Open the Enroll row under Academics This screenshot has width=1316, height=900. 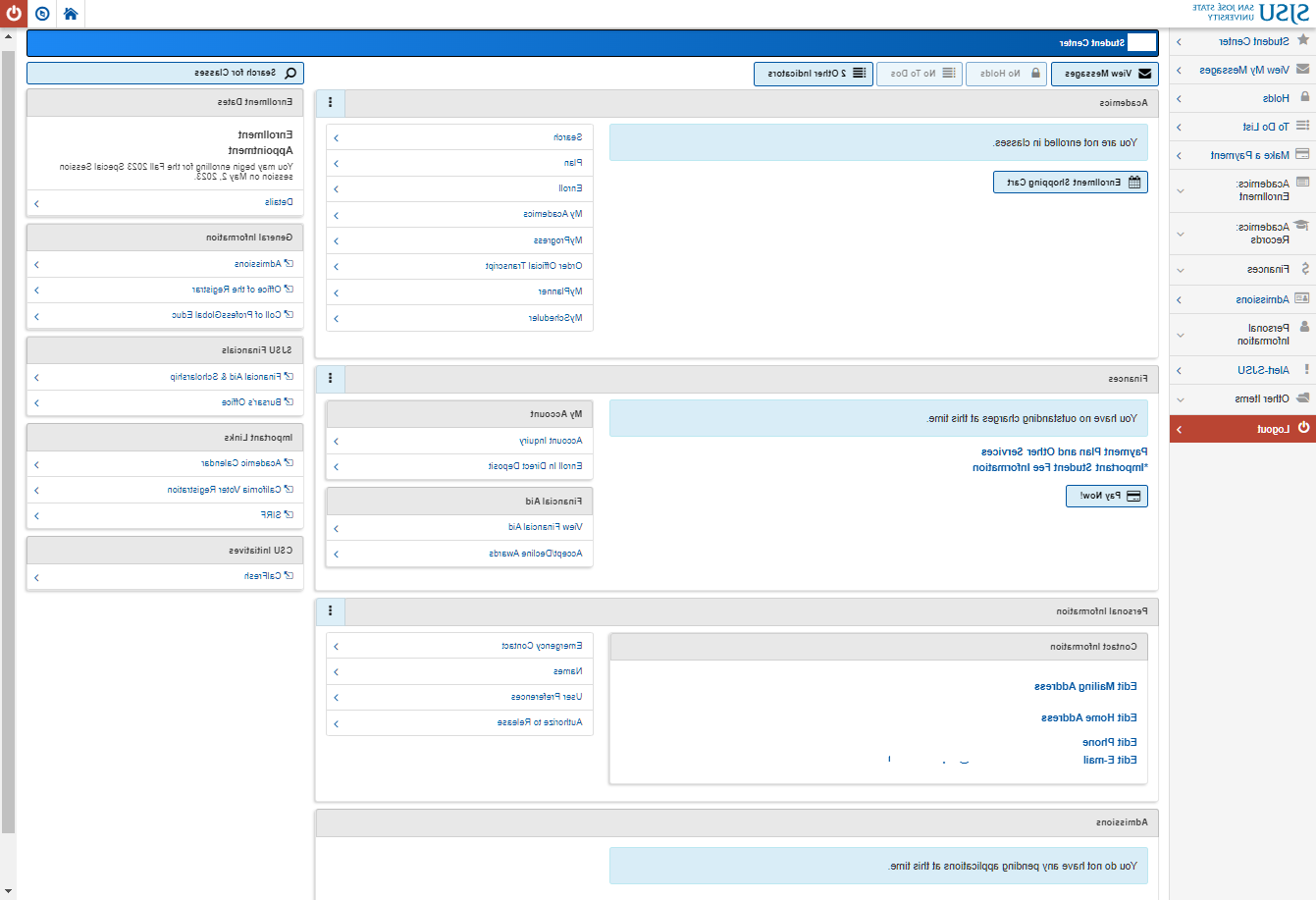point(459,188)
